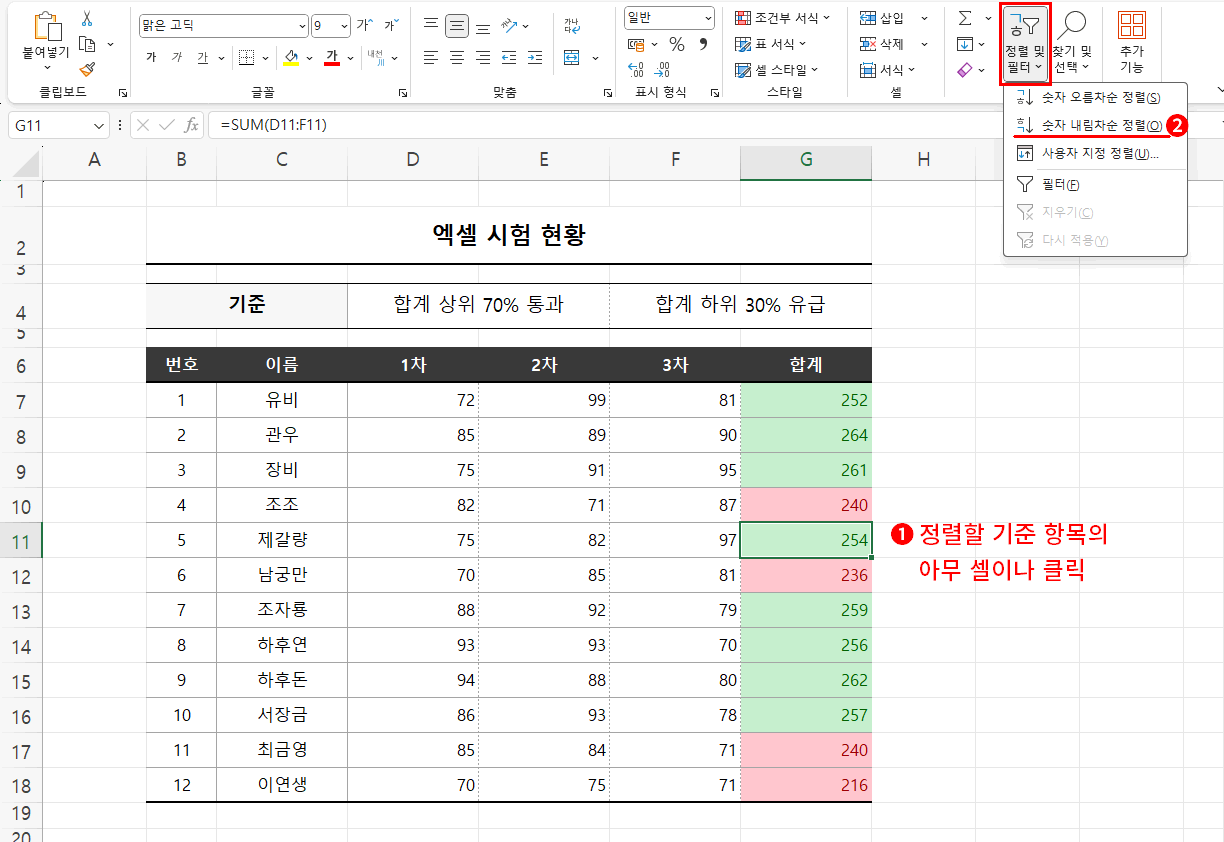Viewport: 1224px width, 842px height.
Task: Choose 사용자 지정 정렬 from the sort menu
Action: 1095,153
